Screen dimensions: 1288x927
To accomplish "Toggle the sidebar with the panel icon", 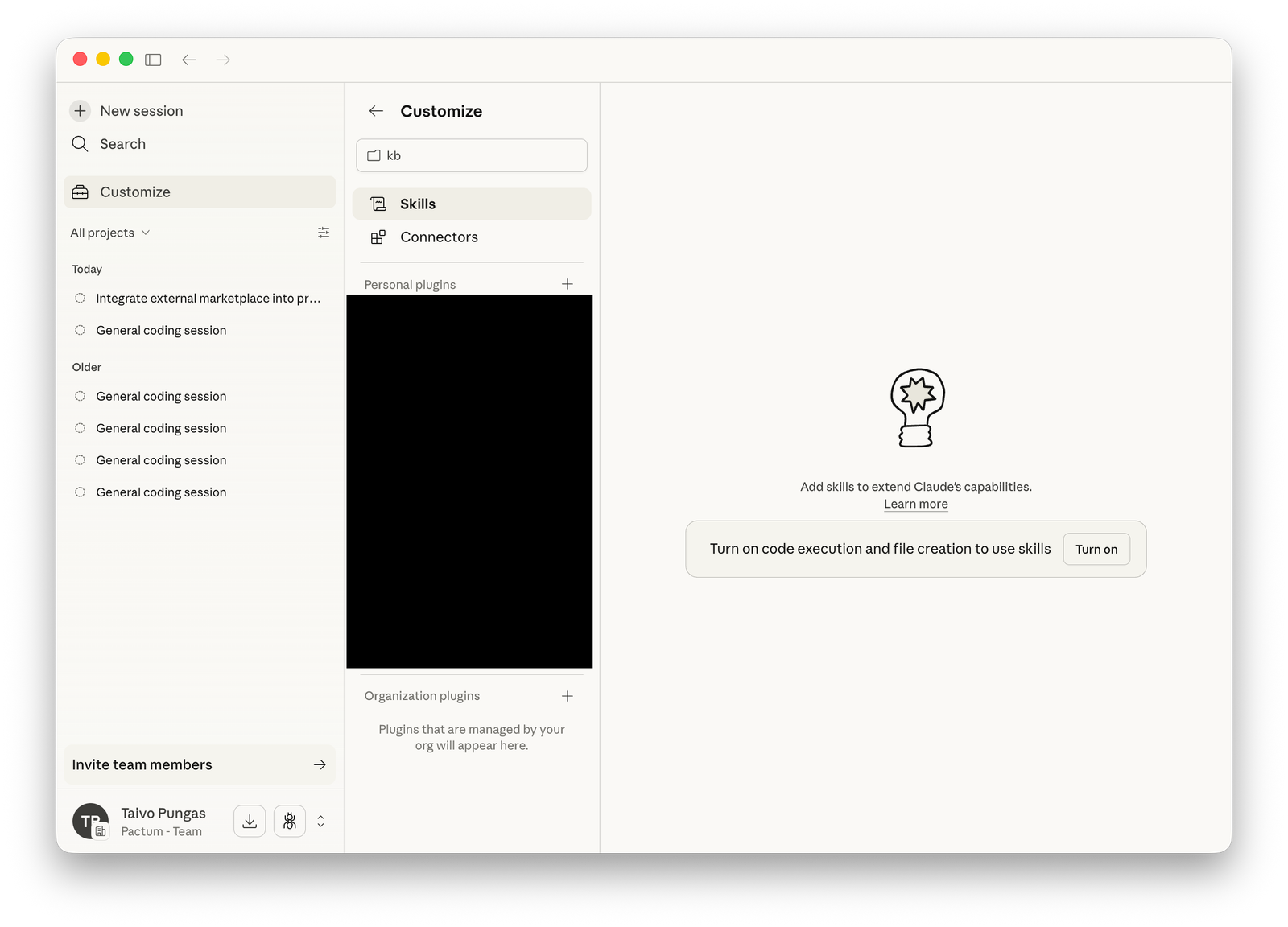I will pos(153,60).
